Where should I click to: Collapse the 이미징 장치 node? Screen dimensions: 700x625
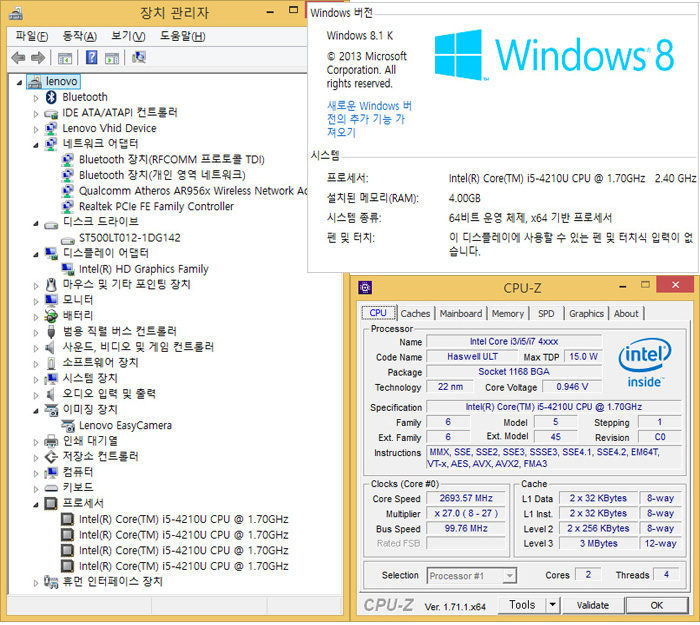[x=36, y=411]
